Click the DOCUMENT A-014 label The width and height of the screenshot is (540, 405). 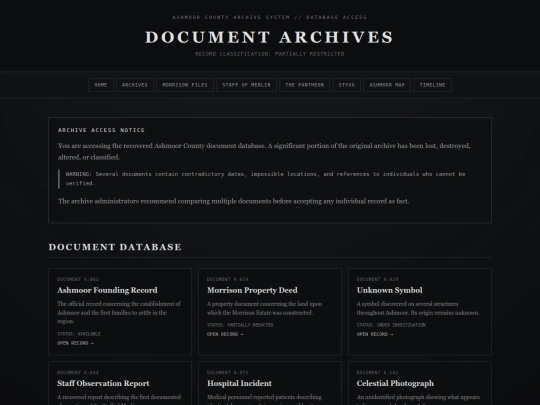pos(228,279)
